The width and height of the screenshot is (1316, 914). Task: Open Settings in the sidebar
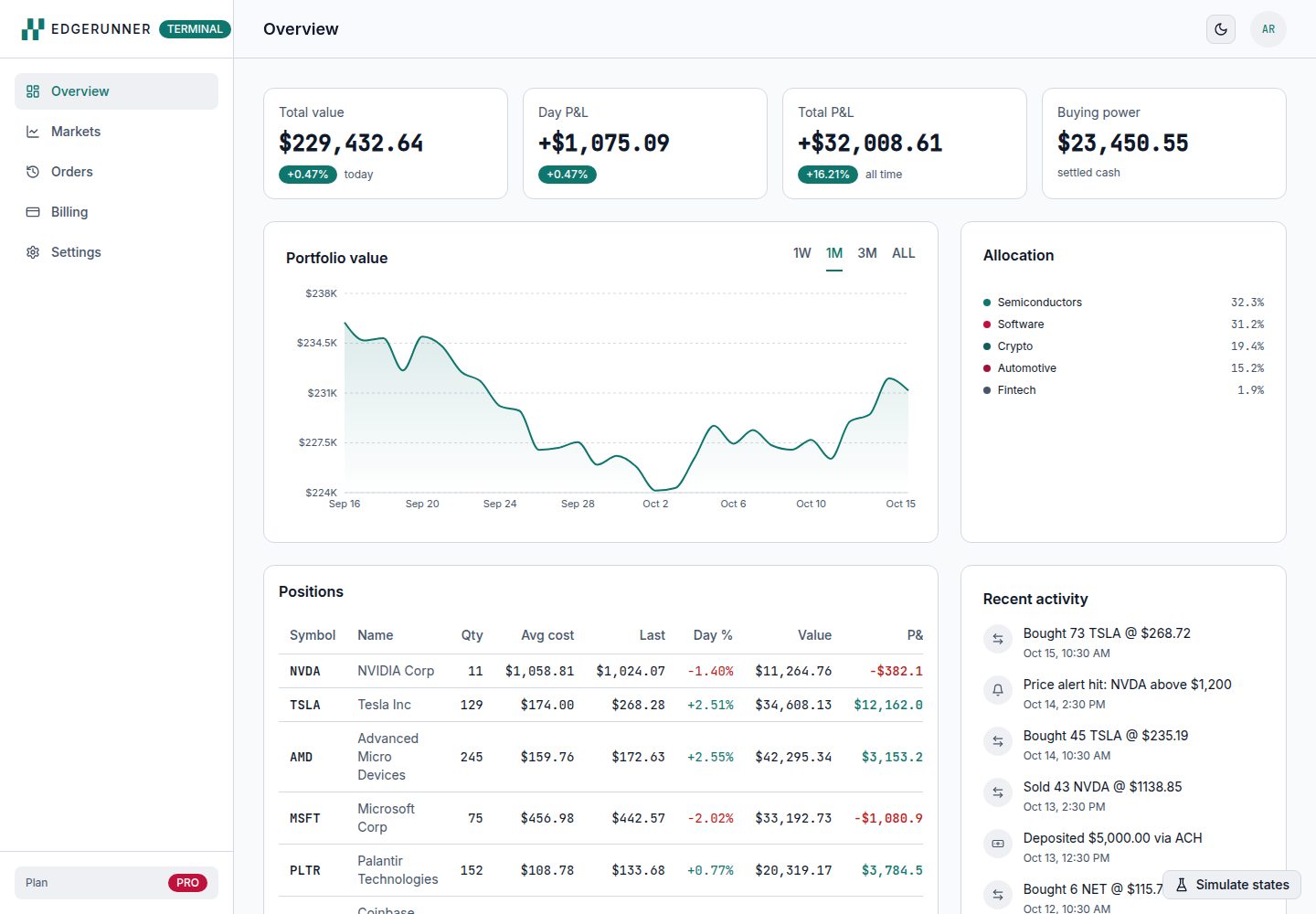coord(116,252)
